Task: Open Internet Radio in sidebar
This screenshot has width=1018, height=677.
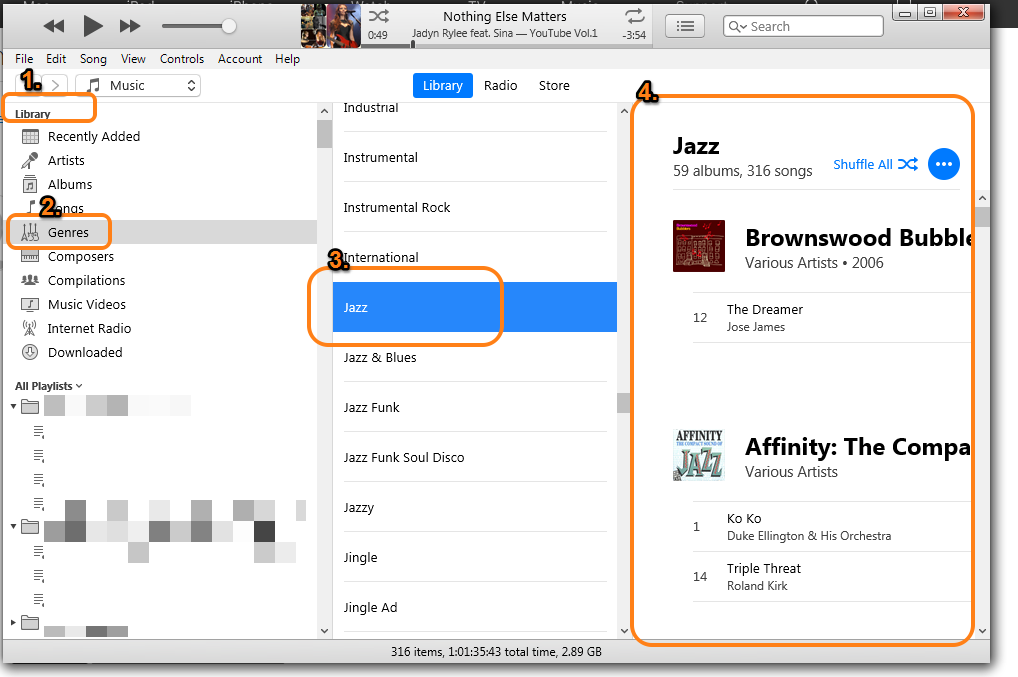Action: coord(89,328)
